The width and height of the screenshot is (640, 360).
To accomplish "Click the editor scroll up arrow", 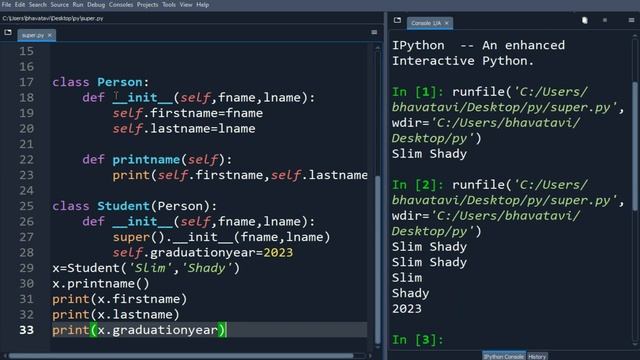I will pyautogui.click(x=378, y=48).
